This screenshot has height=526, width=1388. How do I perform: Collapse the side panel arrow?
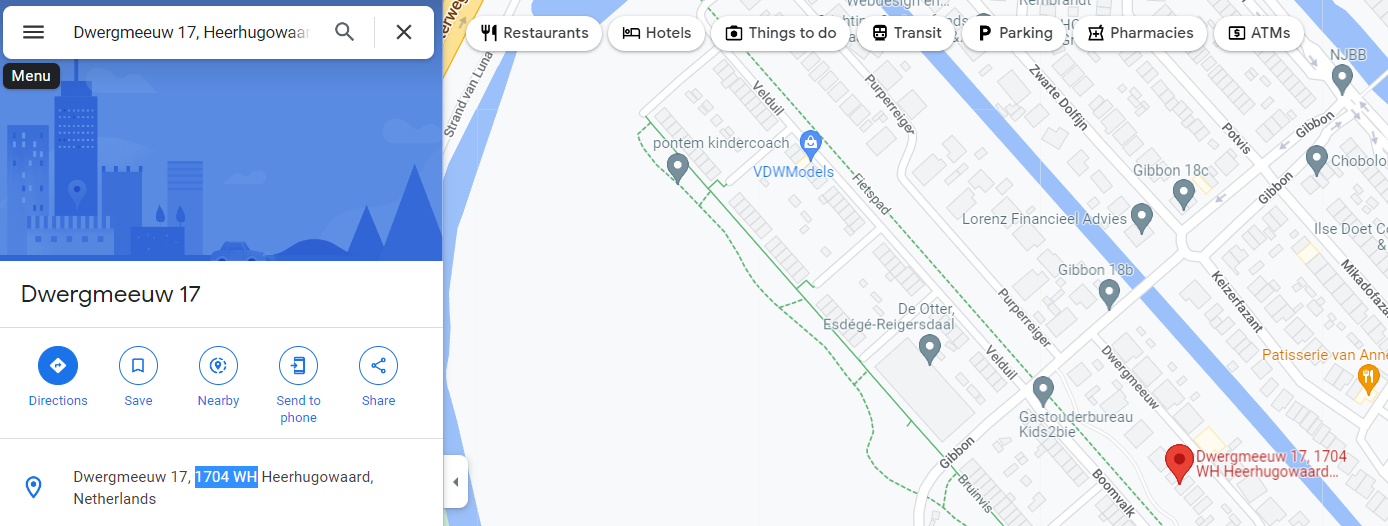click(456, 482)
